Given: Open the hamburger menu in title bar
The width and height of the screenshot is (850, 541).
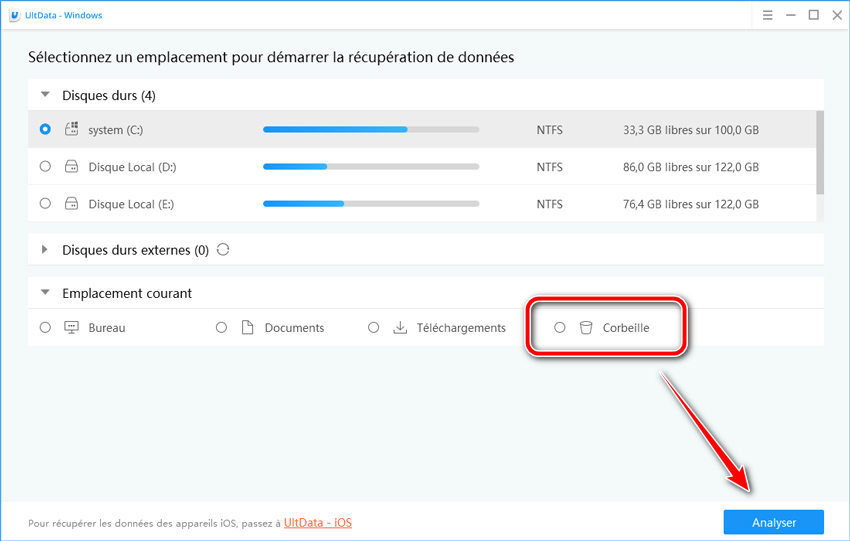Looking at the screenshot, I should tap(768, 15).
